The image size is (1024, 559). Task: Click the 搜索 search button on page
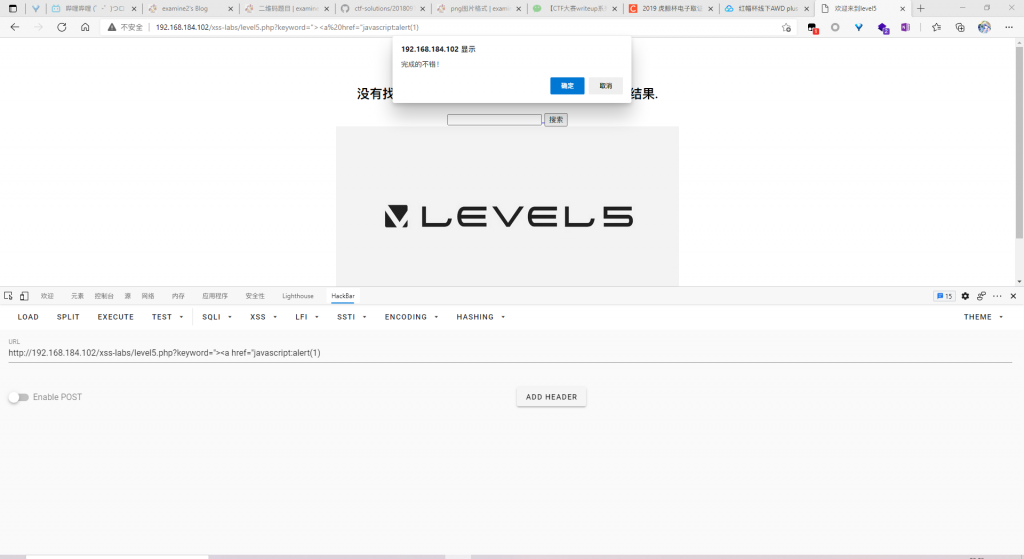(x=556, y=120)
